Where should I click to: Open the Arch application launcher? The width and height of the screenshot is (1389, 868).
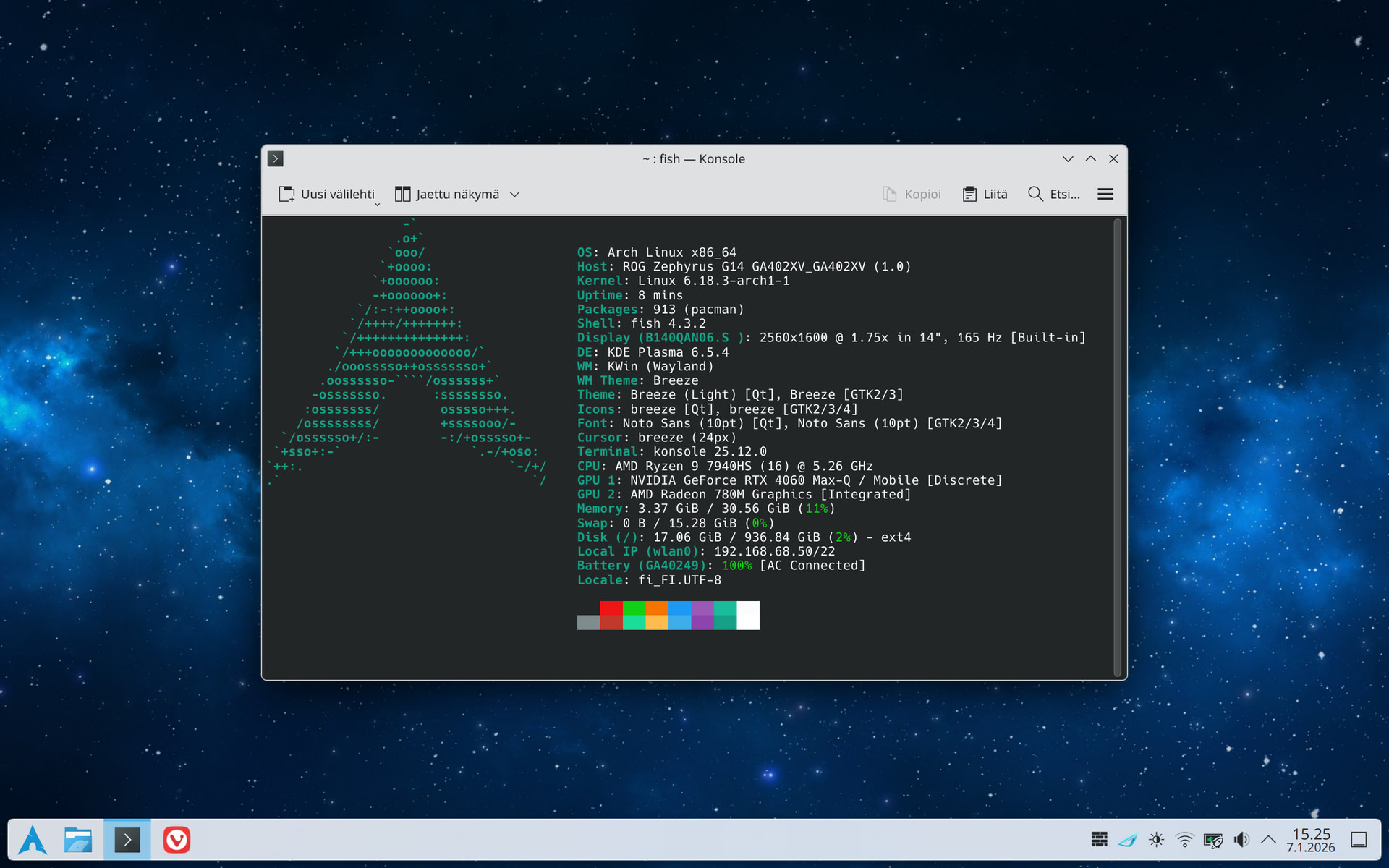point(33,840)
